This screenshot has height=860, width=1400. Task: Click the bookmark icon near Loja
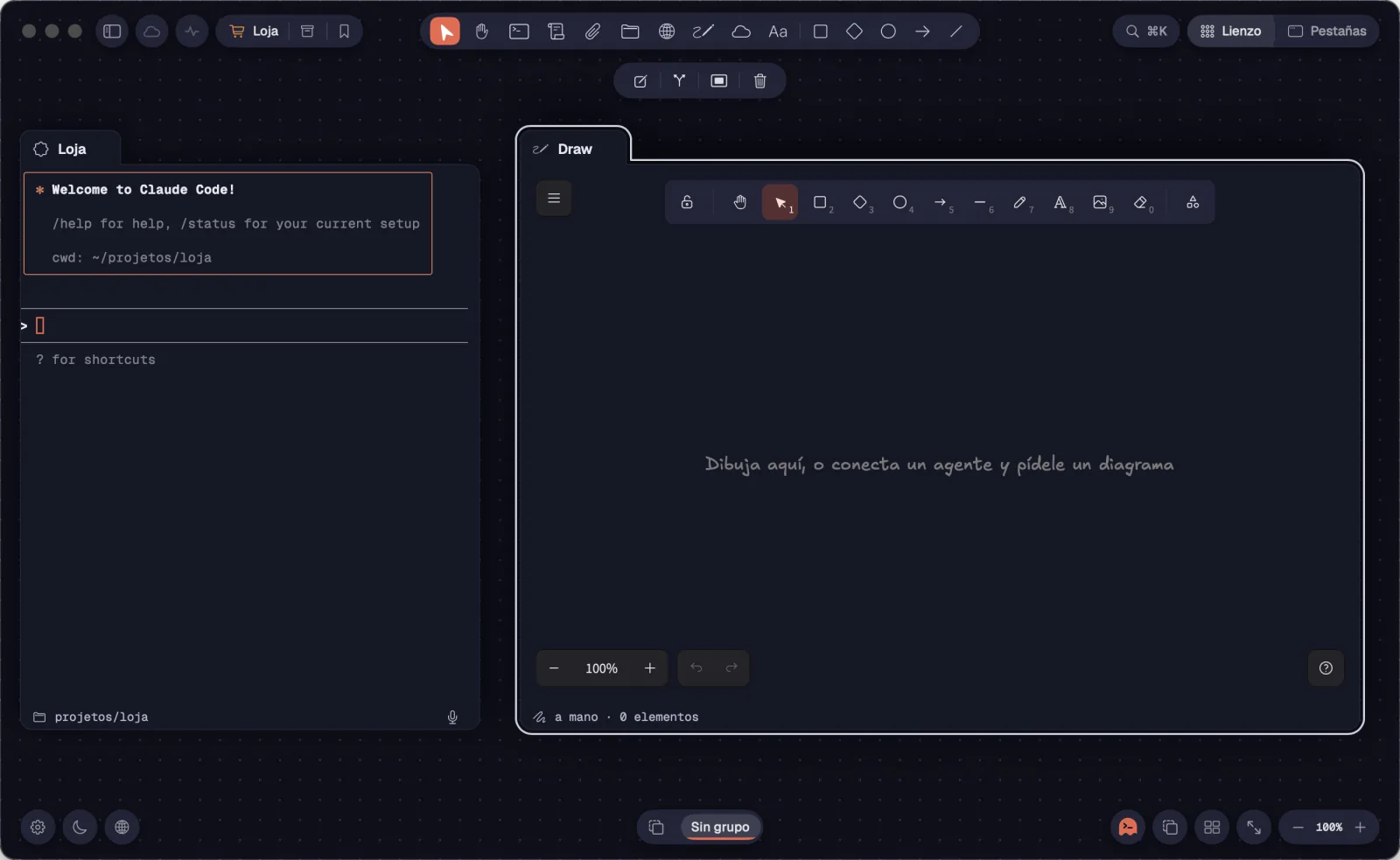[x=344, y=31]
